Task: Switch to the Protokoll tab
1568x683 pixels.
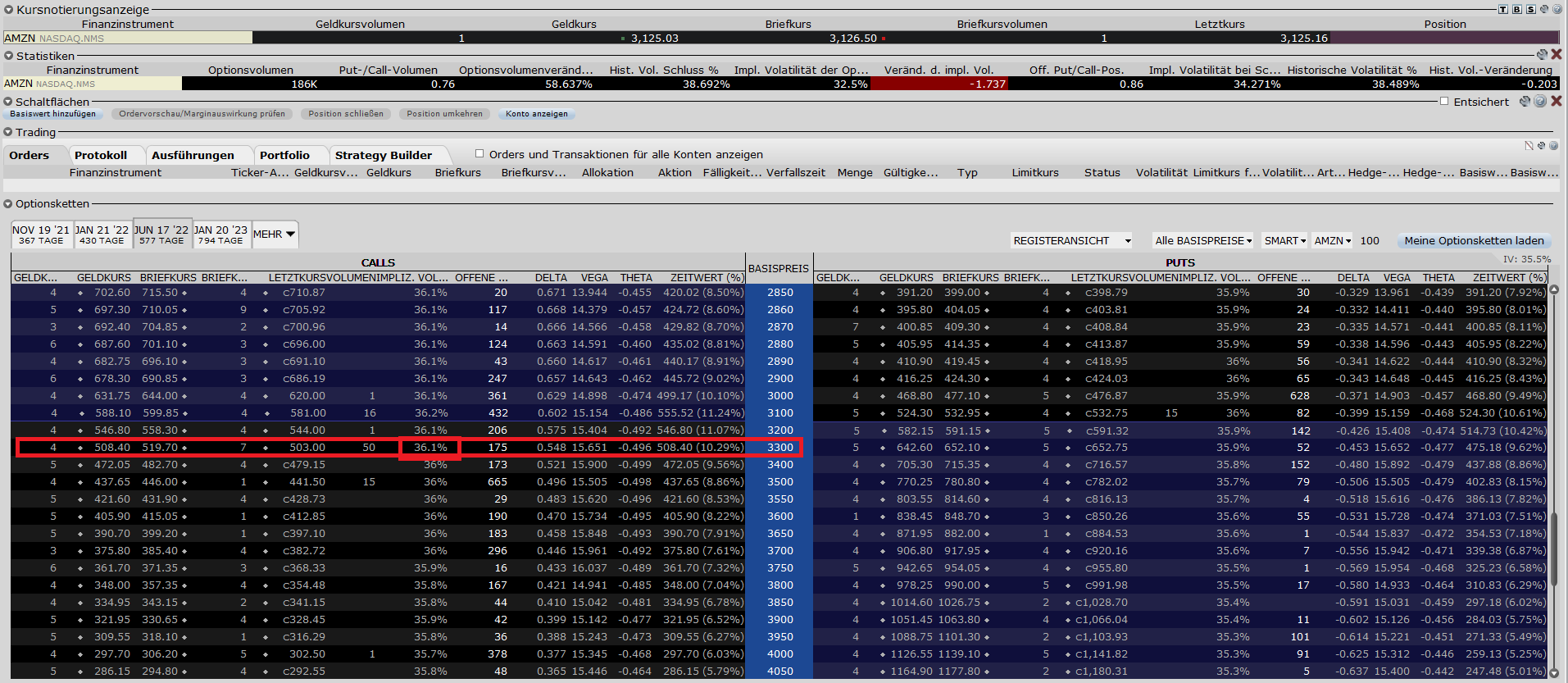Action: [x=101, y=155]
